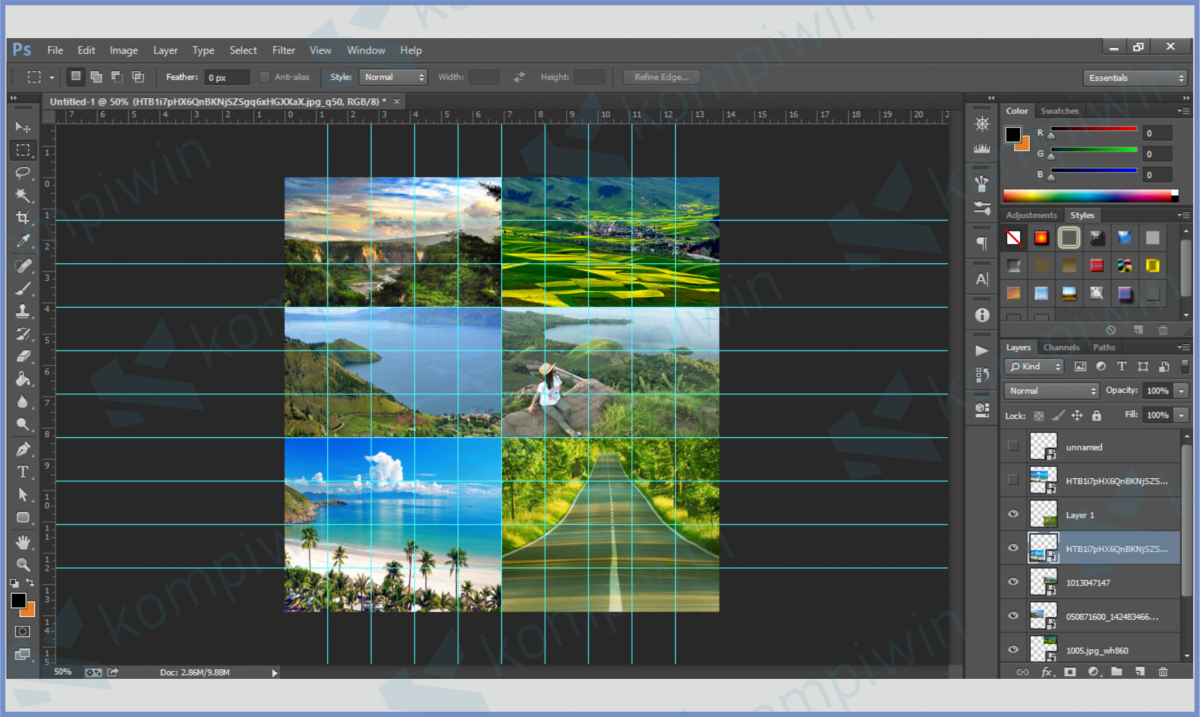
Task: Select the Magic Wand tool
Action: pos(23,195)
